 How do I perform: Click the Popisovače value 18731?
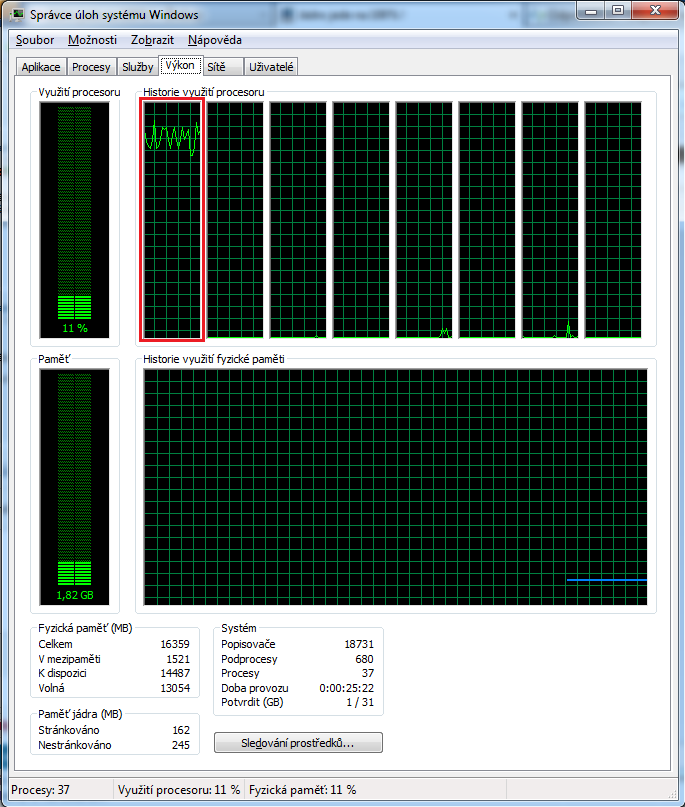[x=359, y=644]
